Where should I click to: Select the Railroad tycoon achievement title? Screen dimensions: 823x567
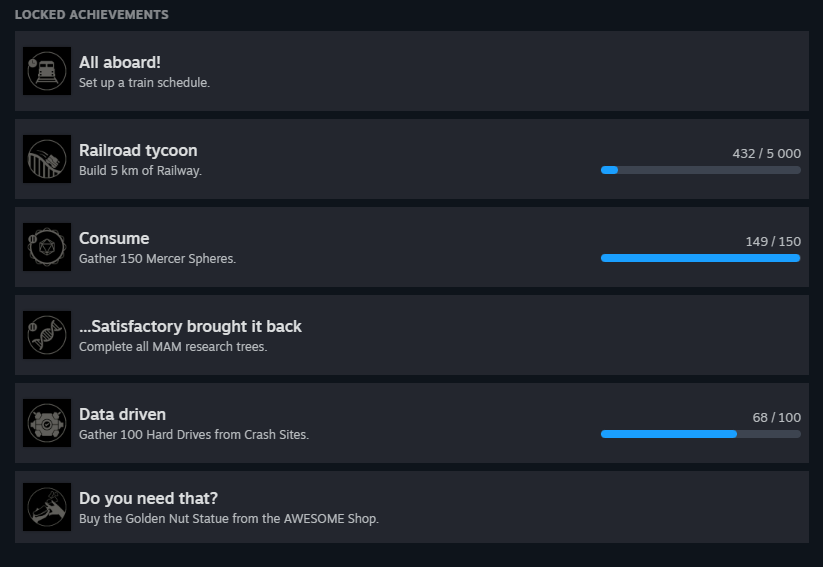pyautogui.click(x=138, y=151)
